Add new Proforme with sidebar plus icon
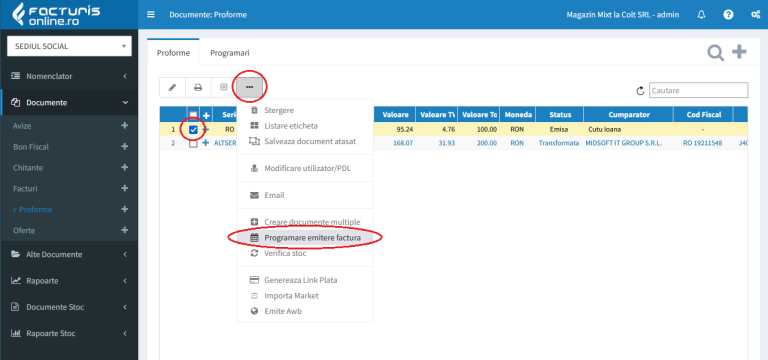Image resolution: width=768 pixels, height=360 pixels. tap(124, 209)
